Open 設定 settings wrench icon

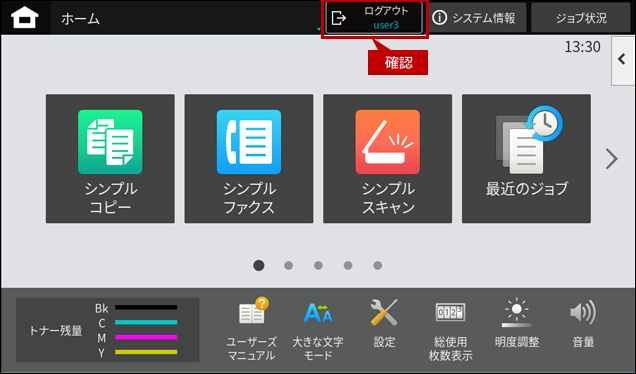coord(384,324)
